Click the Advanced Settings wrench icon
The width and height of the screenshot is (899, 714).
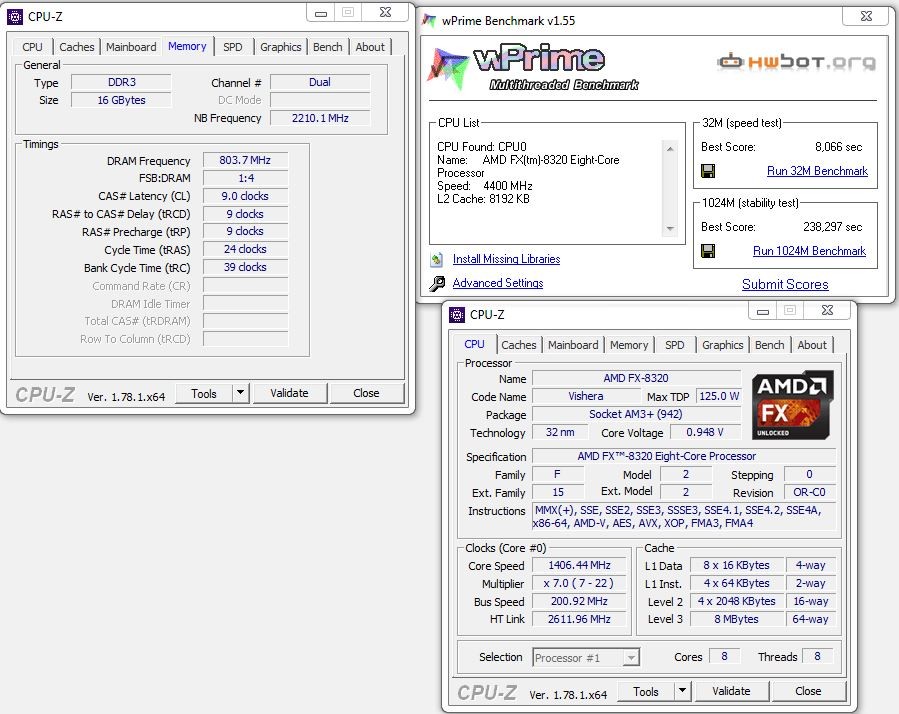[437, 284]
